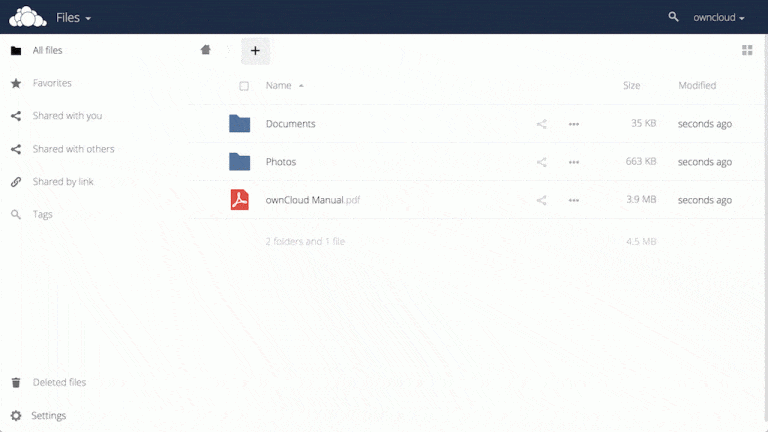Image resolution: width=768 pixels, height=432 pixels.
Task: Click the 663 KB size of Photos
Action: 641,161
